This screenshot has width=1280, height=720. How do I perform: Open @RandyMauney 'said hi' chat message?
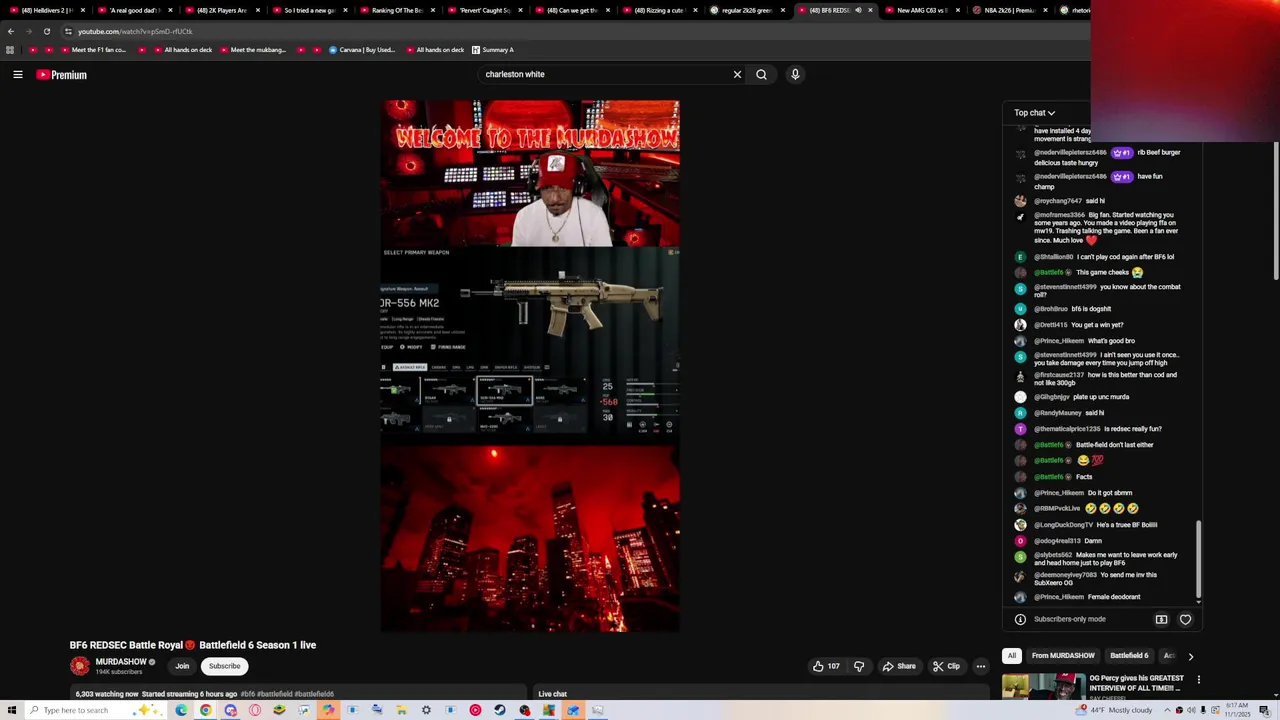coord(1068,413)
